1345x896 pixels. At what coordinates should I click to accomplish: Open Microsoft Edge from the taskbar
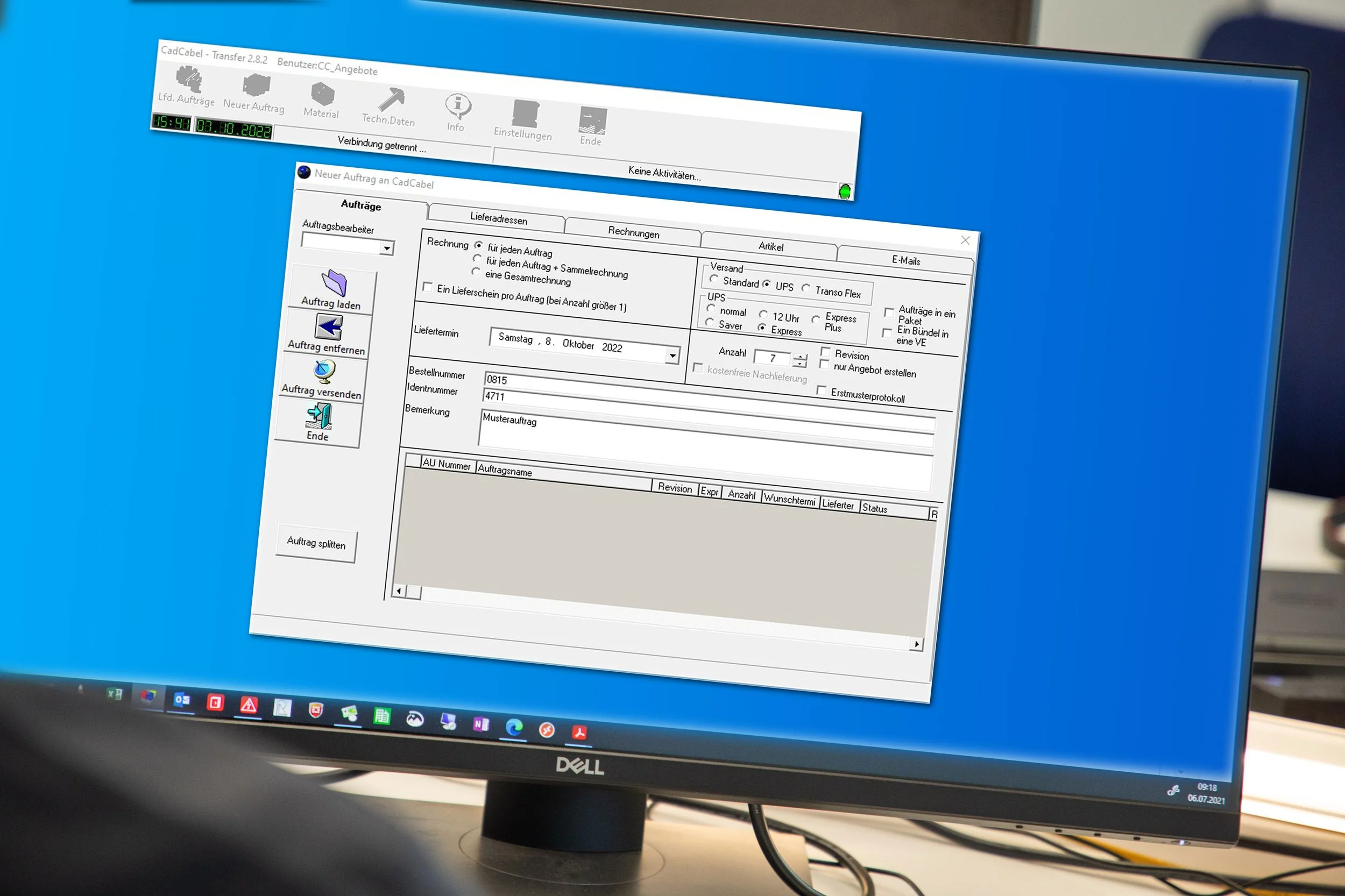click(514, 727)
